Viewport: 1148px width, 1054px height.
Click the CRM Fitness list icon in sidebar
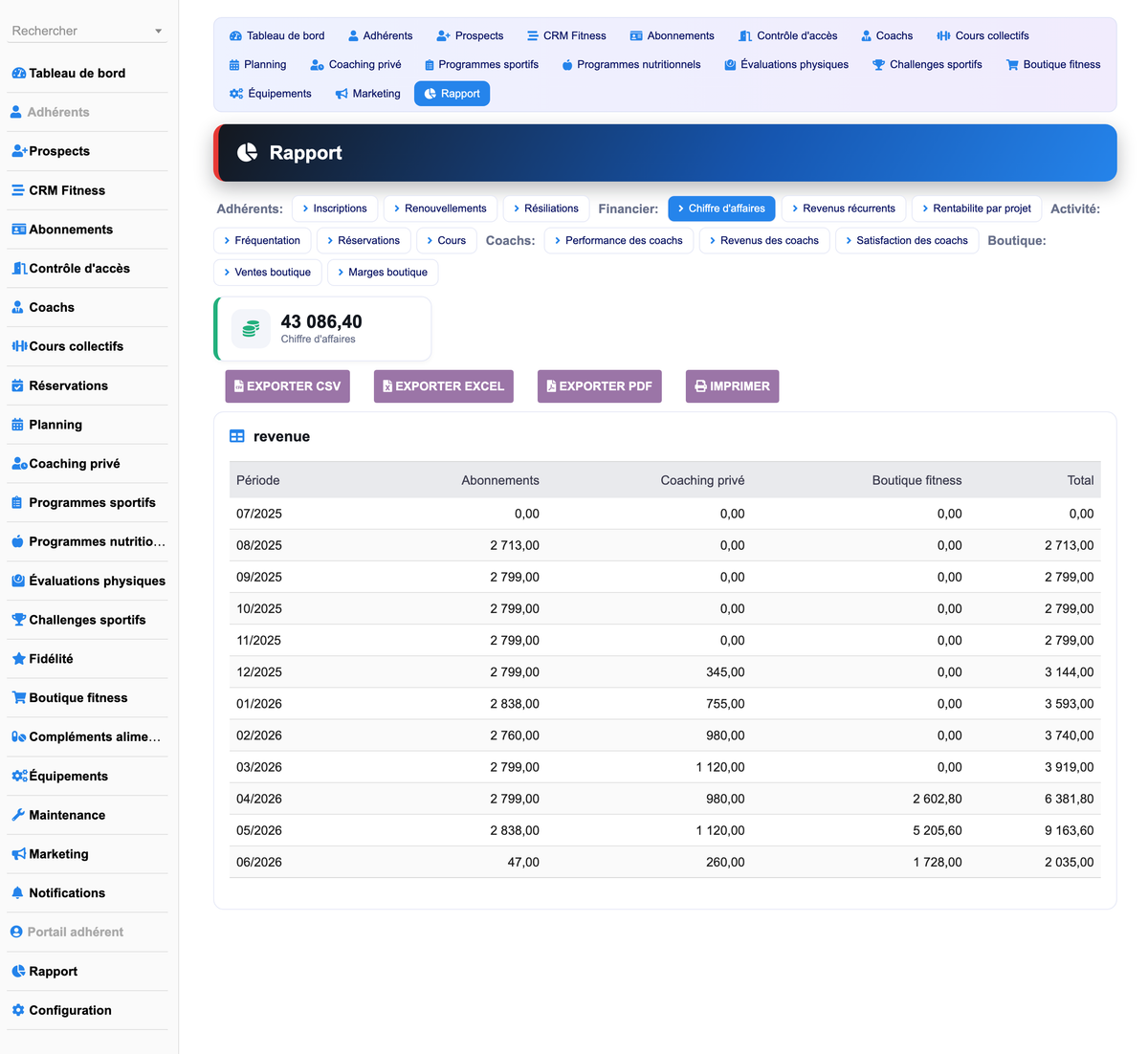18,190
